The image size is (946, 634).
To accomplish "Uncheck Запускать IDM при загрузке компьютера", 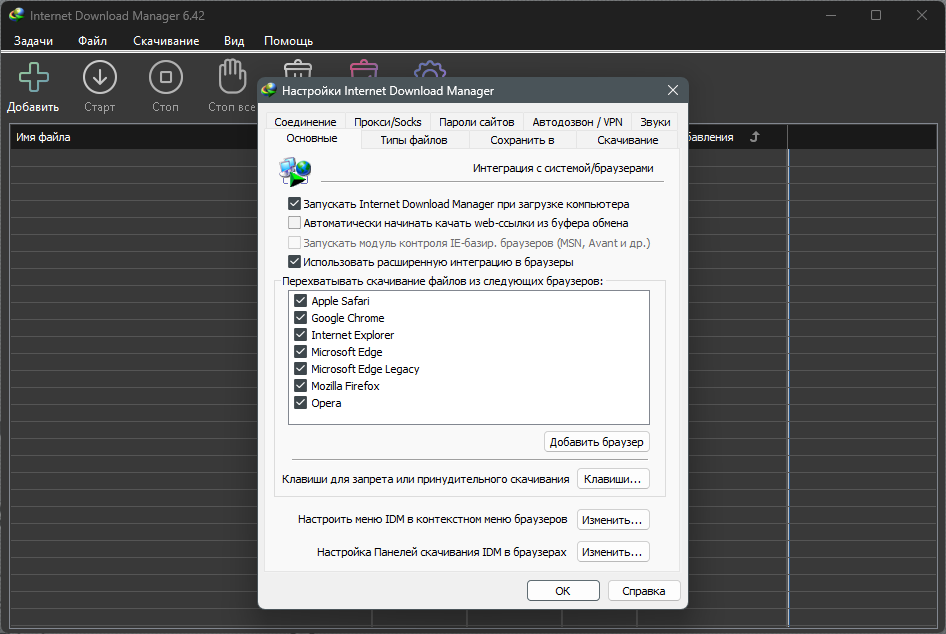I will [x=295, y=203].
